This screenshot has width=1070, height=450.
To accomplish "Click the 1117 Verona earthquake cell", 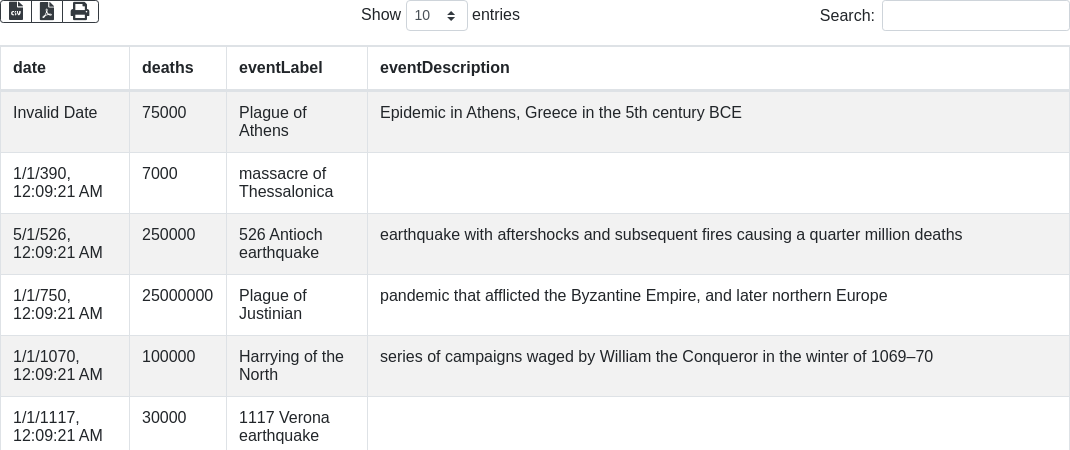I will pos(284,427).
